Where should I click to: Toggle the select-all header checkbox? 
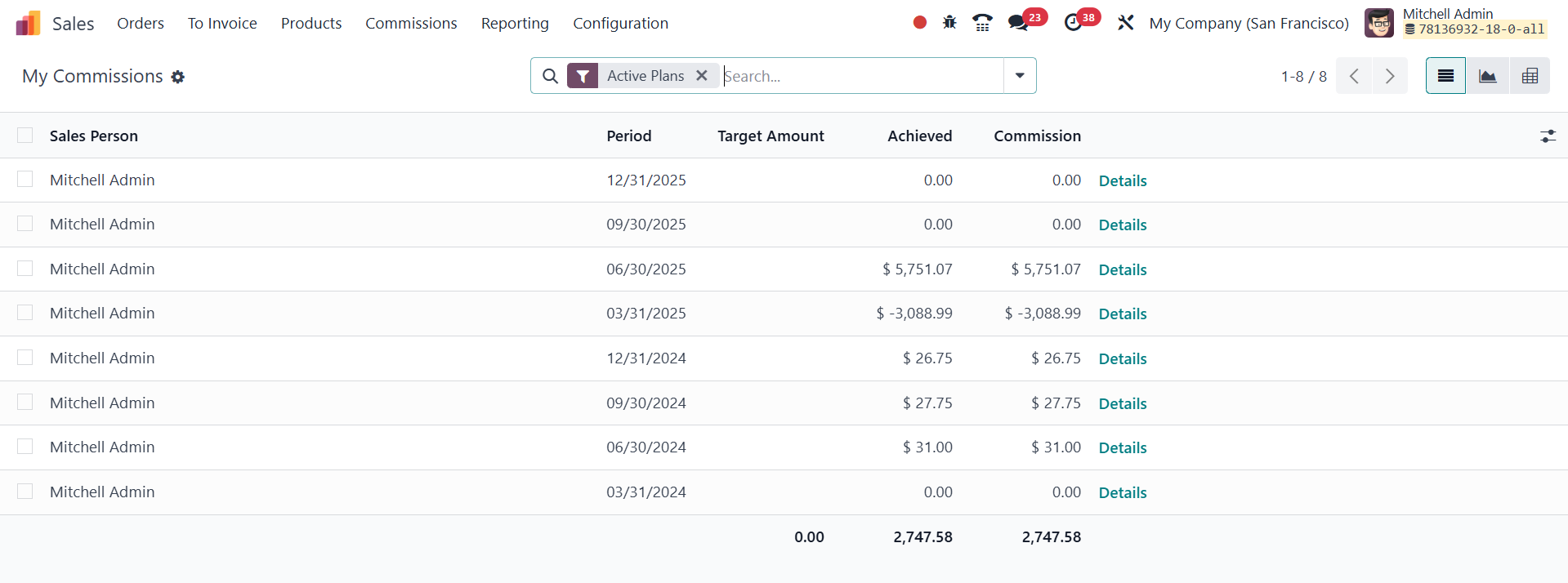click(x=25, y=136)
